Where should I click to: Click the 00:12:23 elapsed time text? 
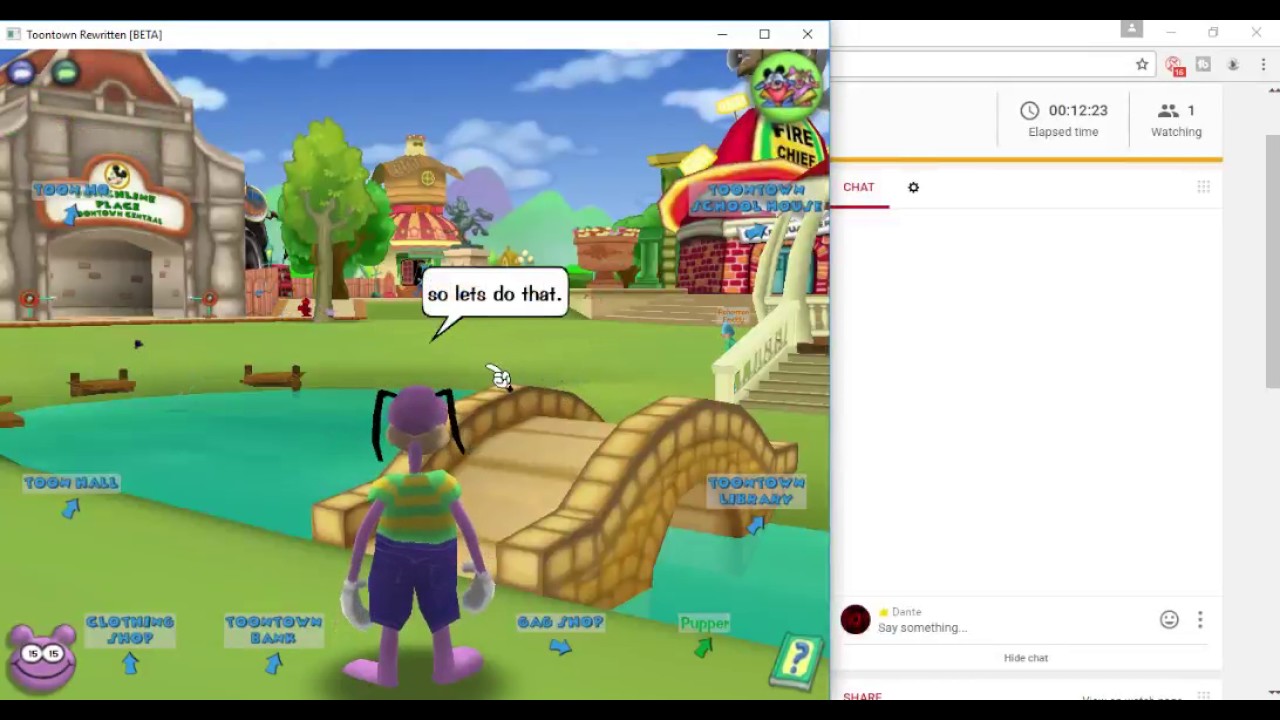point(1078,110)
